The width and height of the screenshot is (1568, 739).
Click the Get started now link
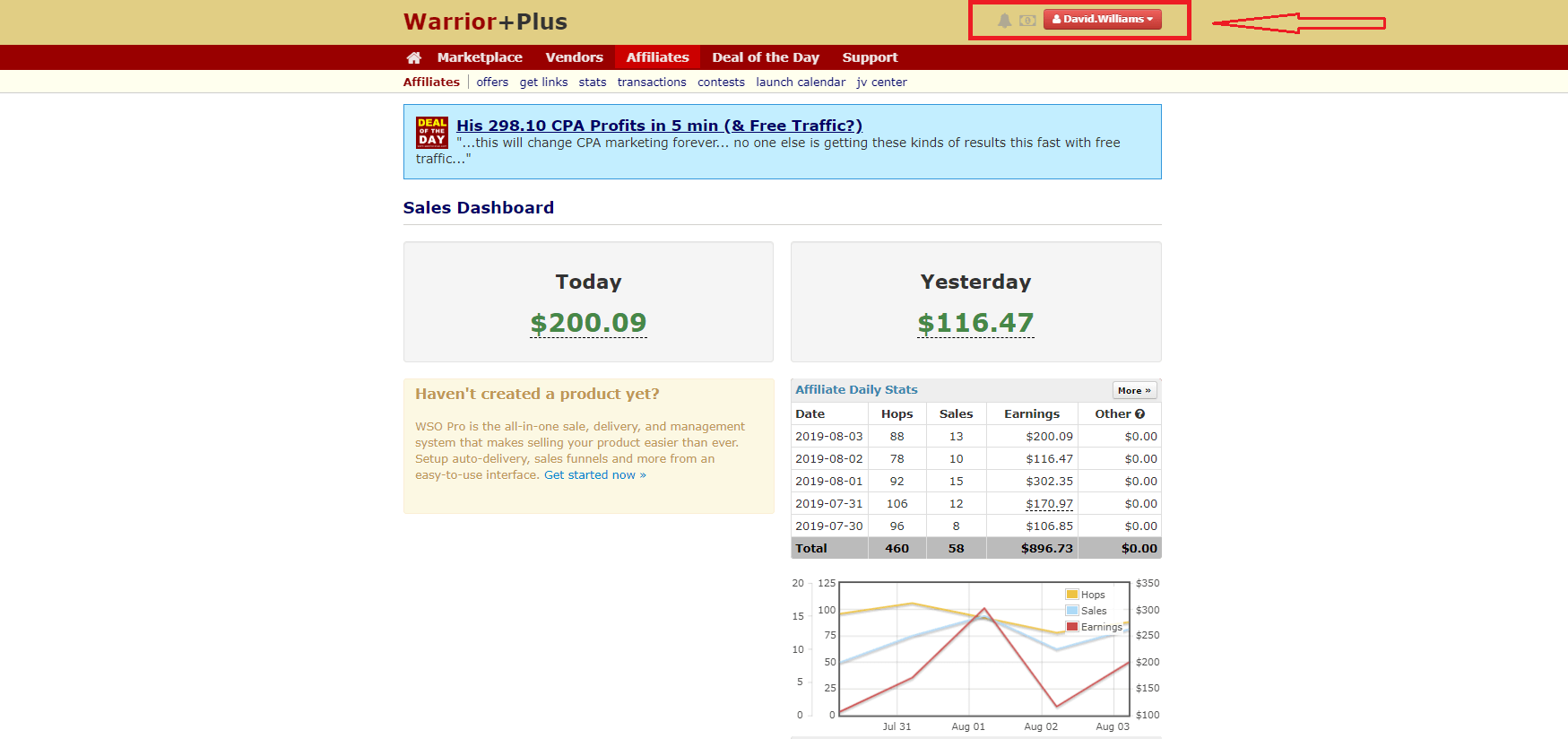(x=594, y=474)
